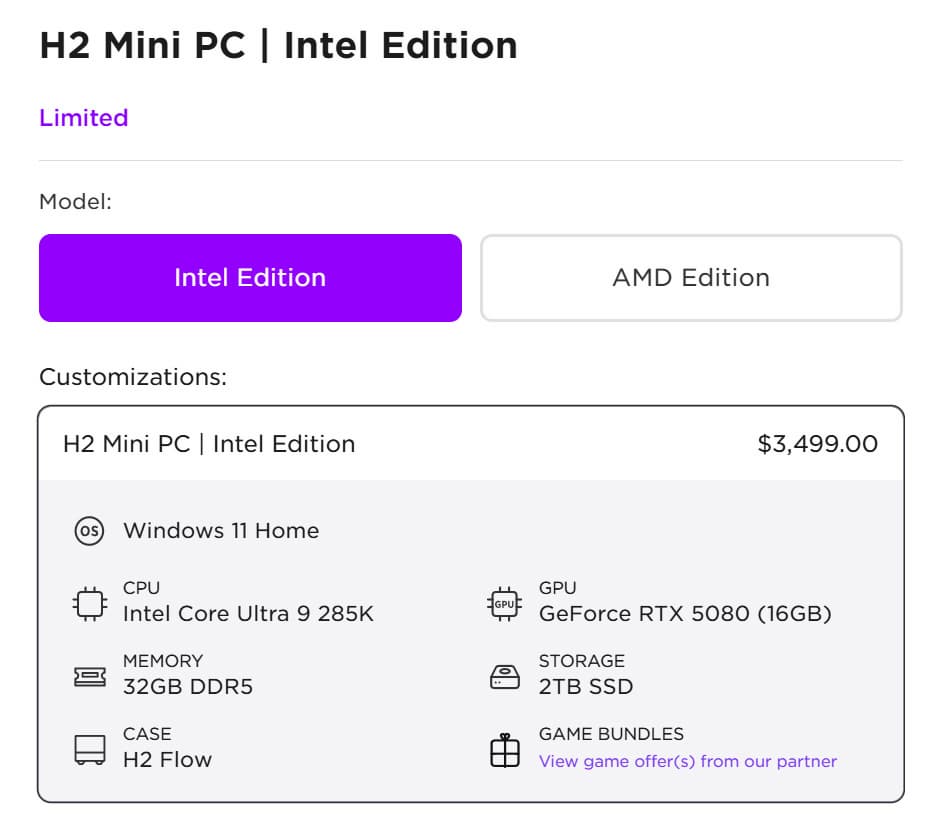
Task: Click the Windows 11 Home text
Action: 221,531
